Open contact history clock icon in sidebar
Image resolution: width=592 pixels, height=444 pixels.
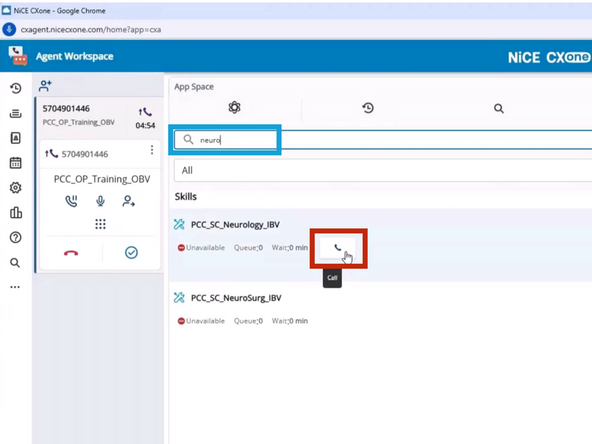coord(15,88)
